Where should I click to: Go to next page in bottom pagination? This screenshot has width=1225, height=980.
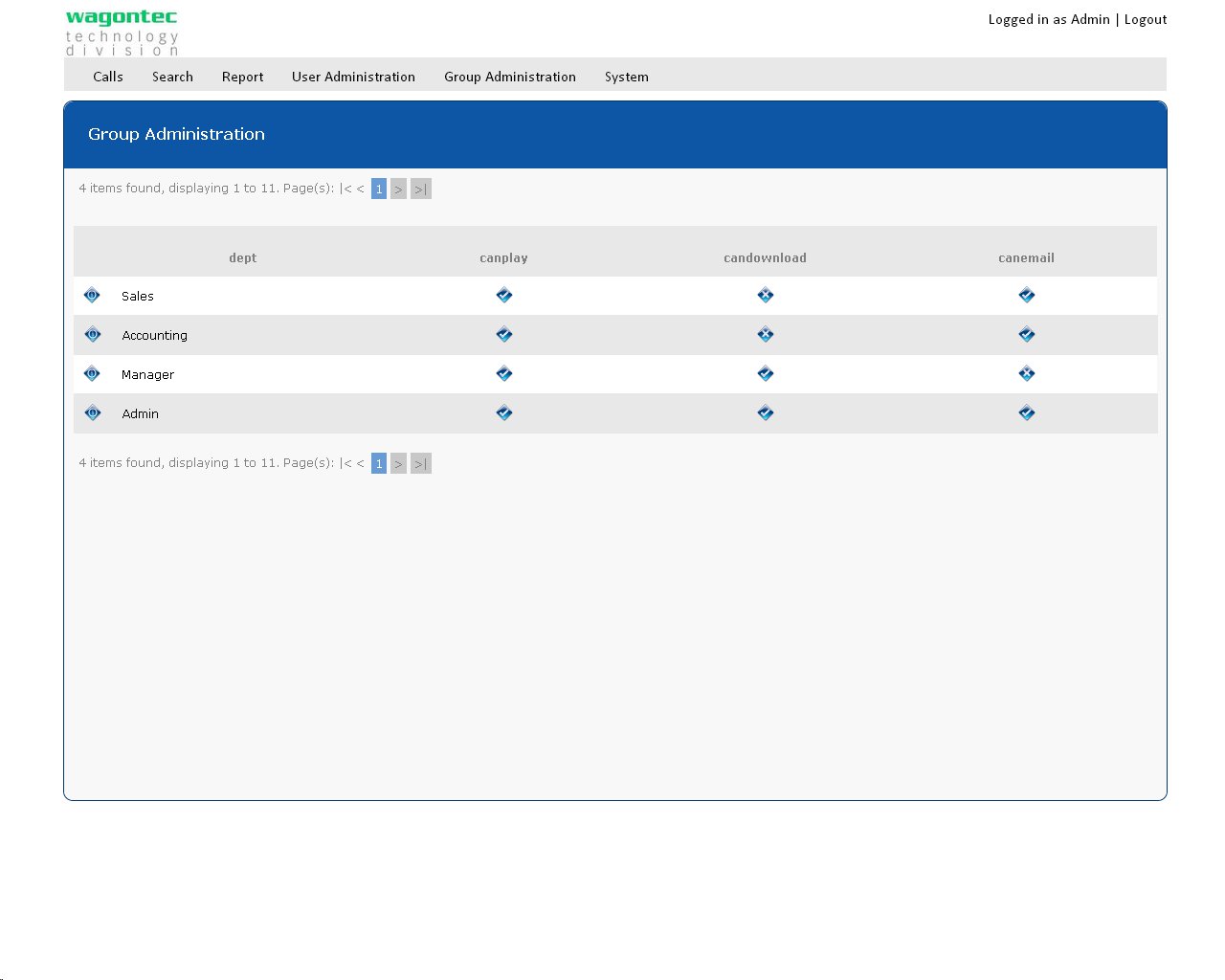pyautogui.click(x=398, y=463)
